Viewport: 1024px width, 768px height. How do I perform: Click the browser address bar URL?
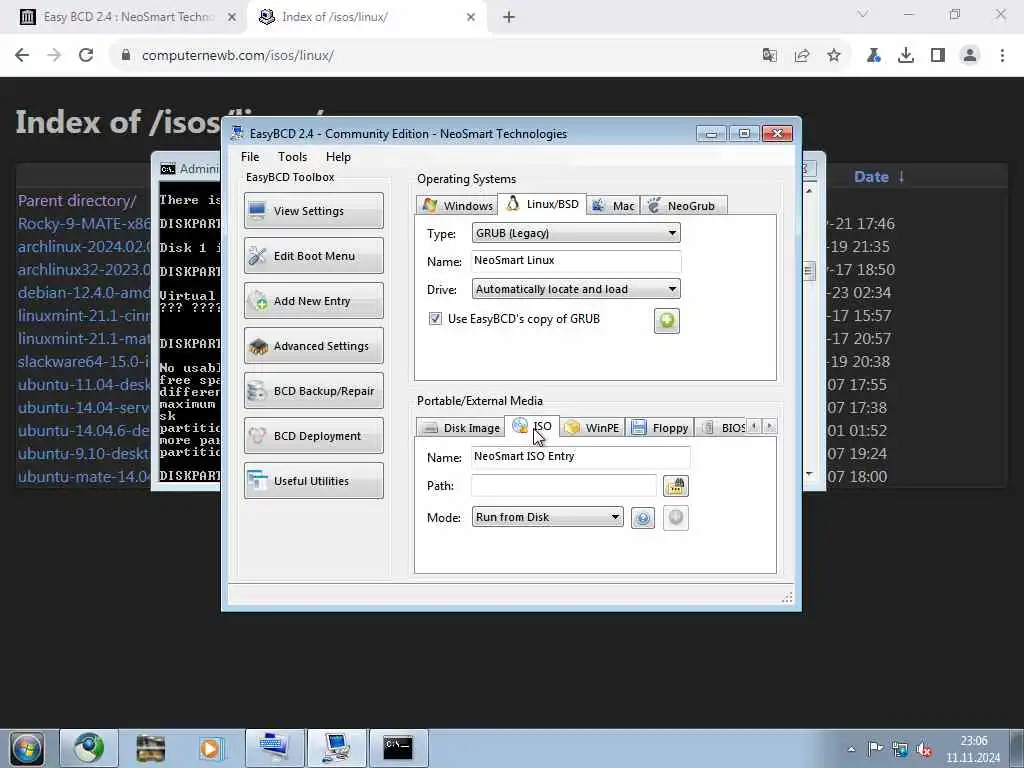[x=238, y=56]
